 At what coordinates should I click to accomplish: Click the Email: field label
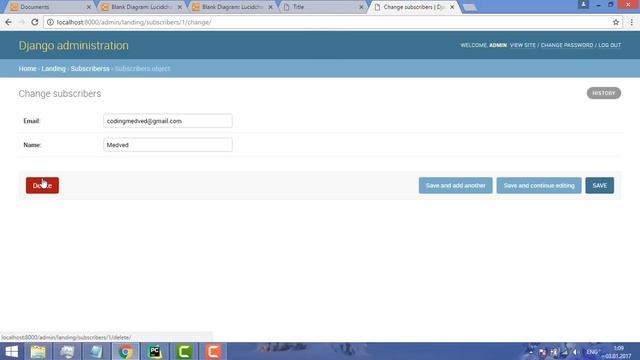[x=31, y=121]
